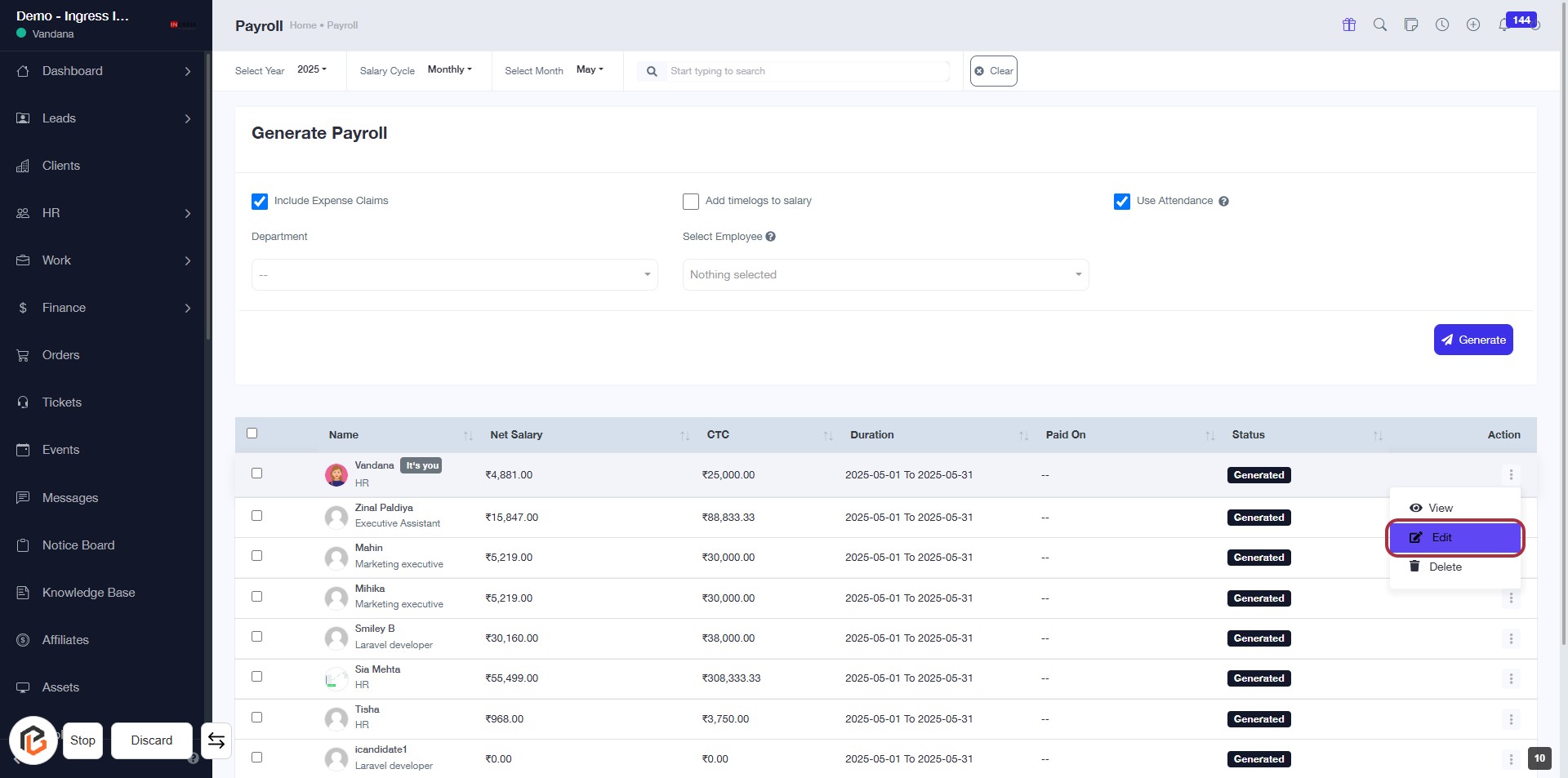Tick the checkbox for Zinal Paldiya's row
The width and height of the screenshot is (1568, 778).
256,516
